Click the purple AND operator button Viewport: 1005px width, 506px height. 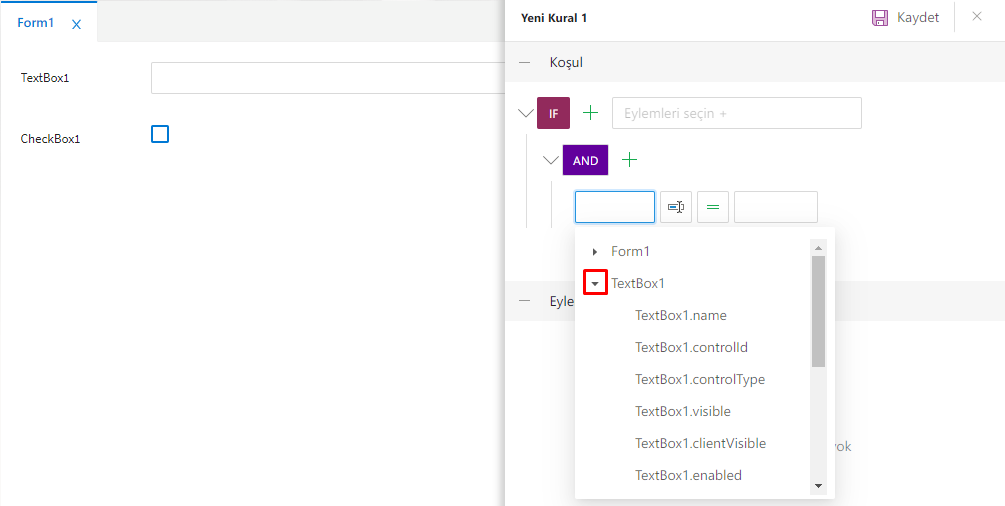[x=585, y=160]
